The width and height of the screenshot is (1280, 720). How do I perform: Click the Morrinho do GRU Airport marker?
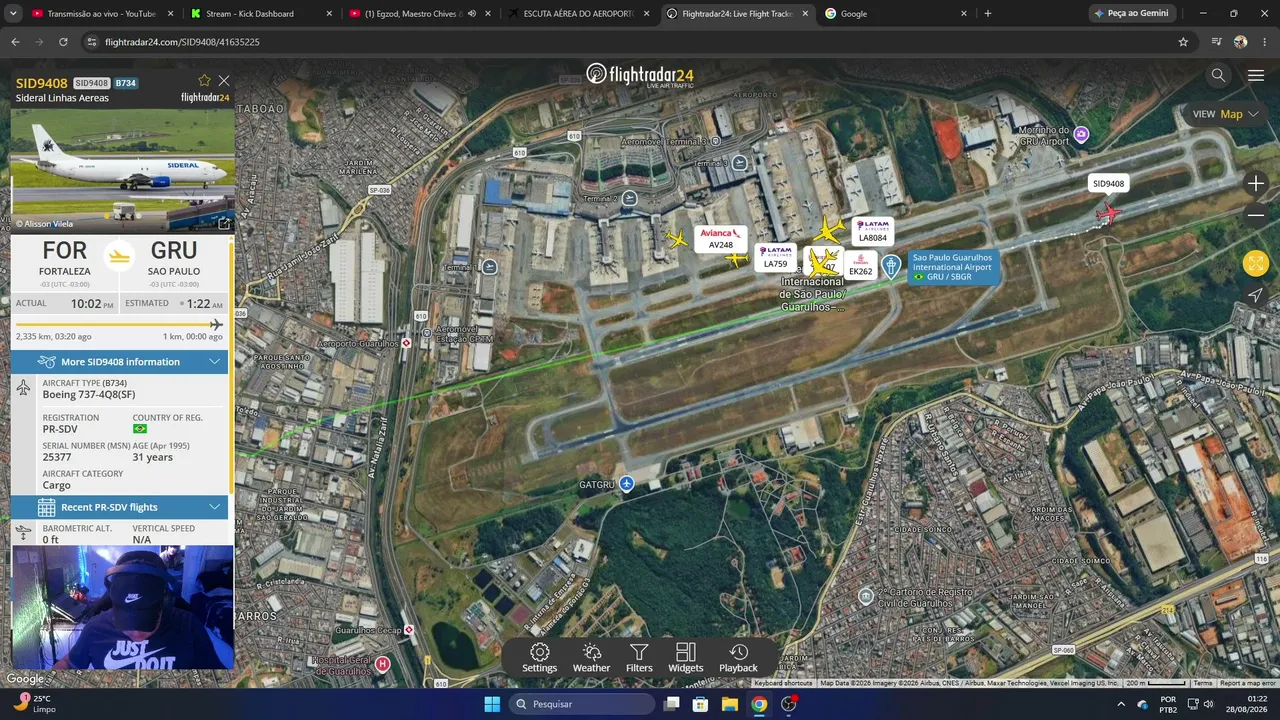(1081, 135)
